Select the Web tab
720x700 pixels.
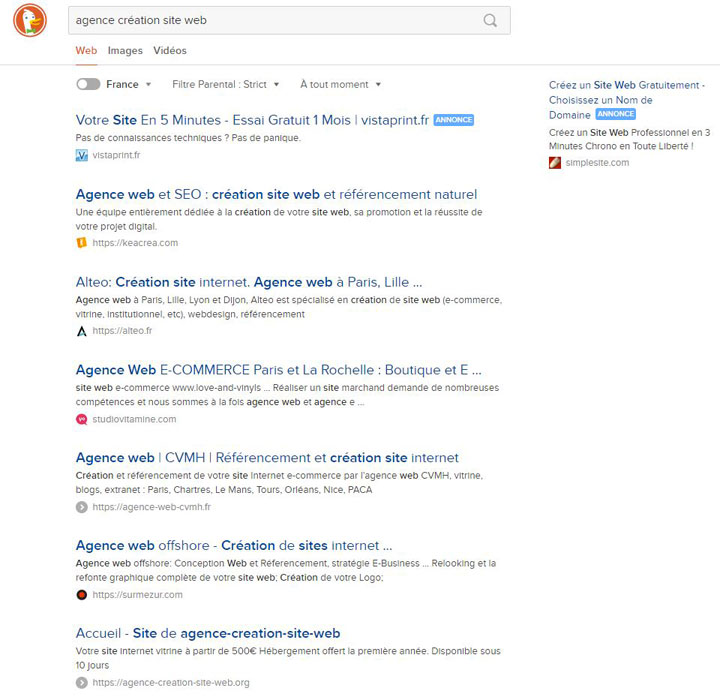click(x=86, y=51)
